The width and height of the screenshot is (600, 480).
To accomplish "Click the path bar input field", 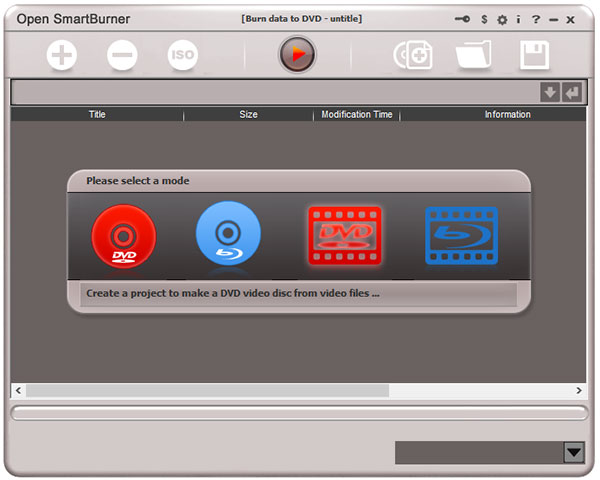I will click(276, 92).
